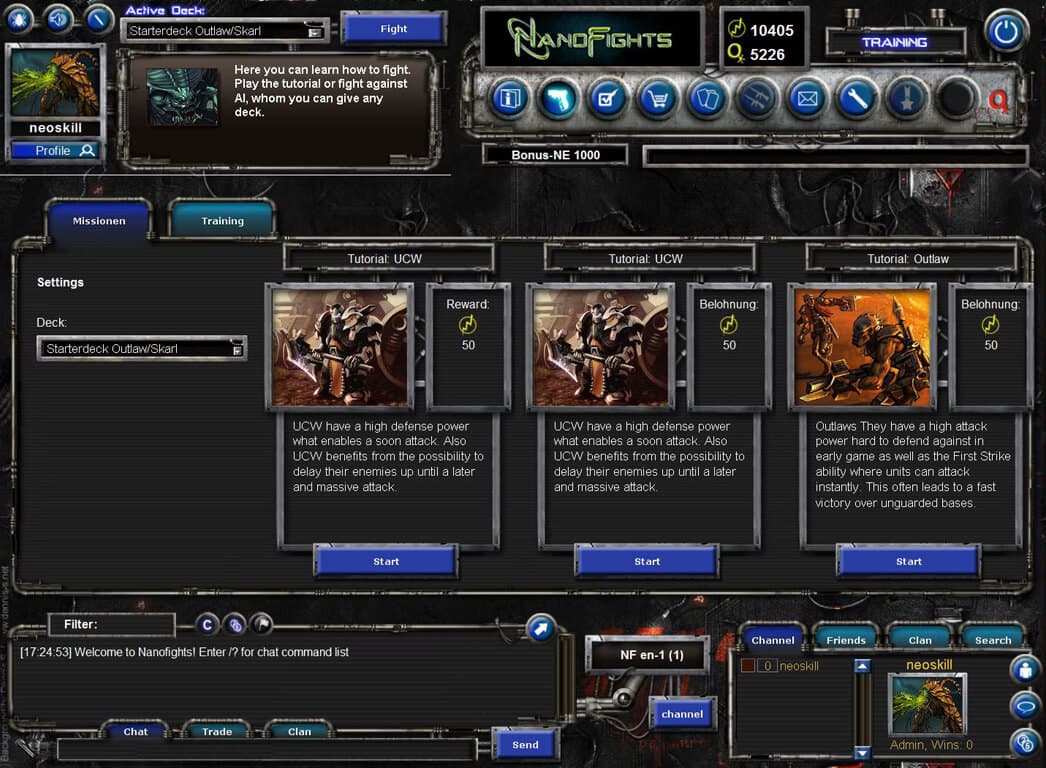Click the red Q icon
The image size is (1046, 768).
pyautogui.click(x=999, y=101)
